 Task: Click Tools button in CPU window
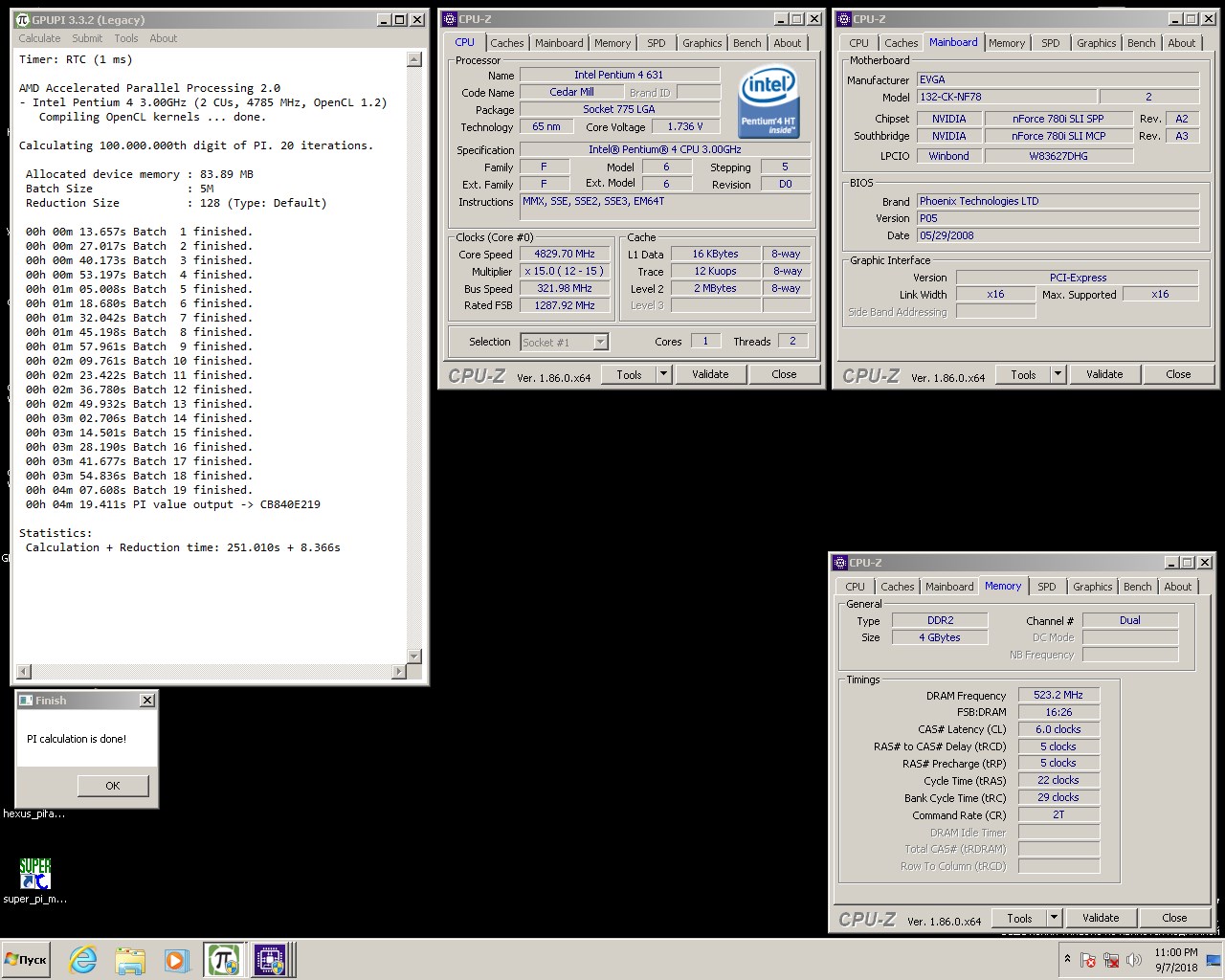click(x=629, y=374)
